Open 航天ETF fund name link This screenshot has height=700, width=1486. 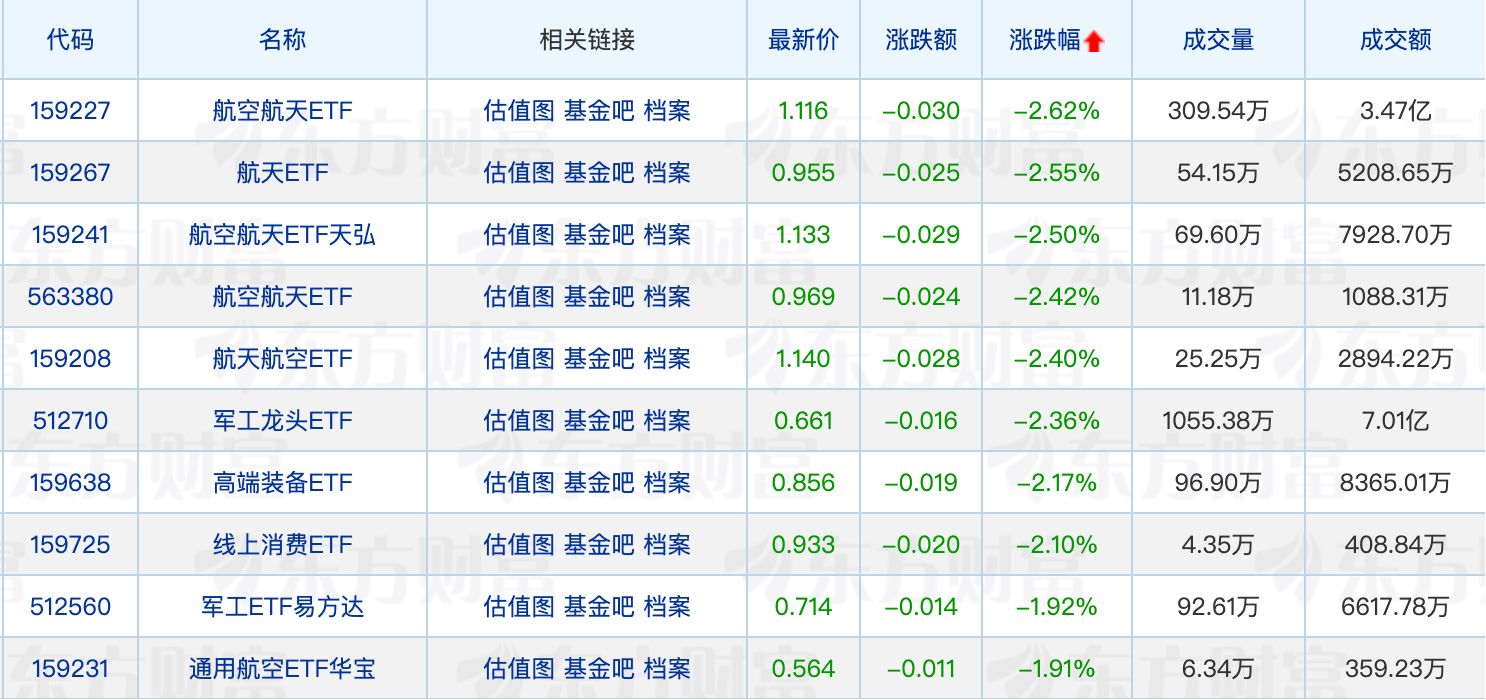click(x=283, y=173)
